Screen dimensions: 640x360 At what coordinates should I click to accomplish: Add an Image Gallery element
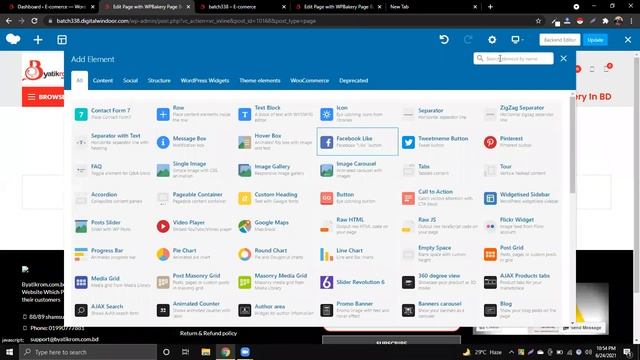276,170
